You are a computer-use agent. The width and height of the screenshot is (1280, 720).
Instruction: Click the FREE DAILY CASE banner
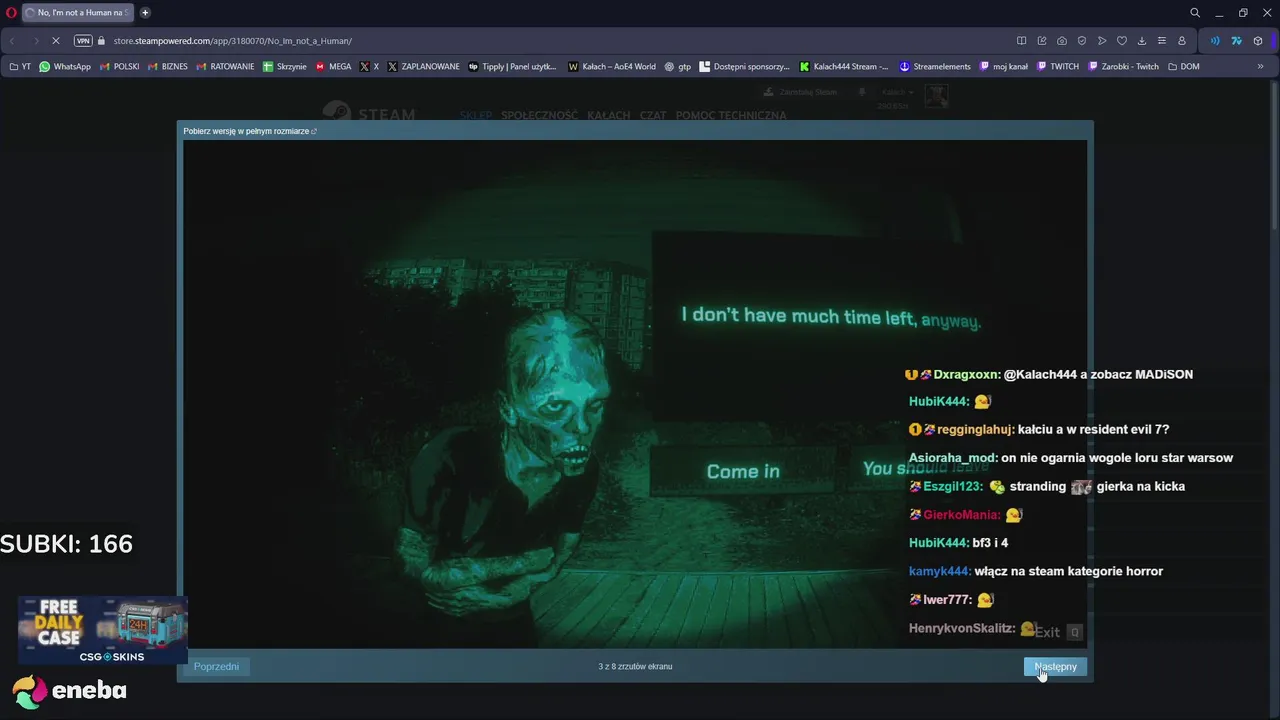[102, 630]
